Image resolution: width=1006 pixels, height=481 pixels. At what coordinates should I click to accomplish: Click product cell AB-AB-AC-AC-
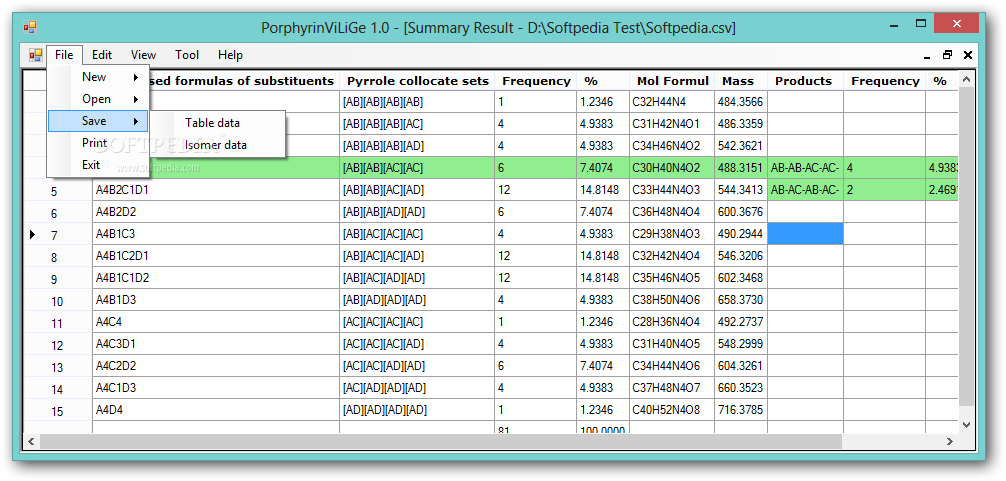click(805, 168)
